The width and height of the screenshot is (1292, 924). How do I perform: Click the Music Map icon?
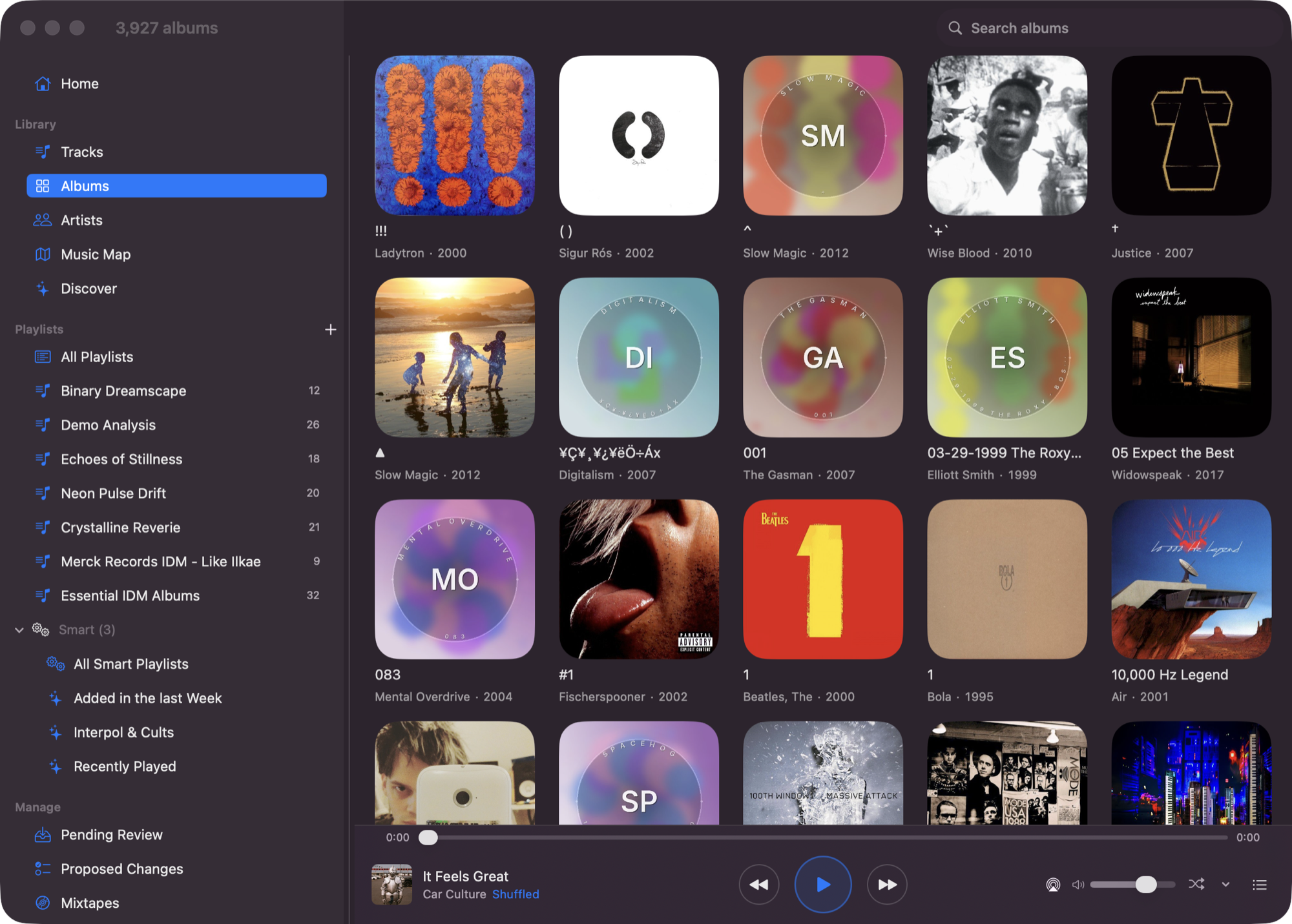[43, 254]
